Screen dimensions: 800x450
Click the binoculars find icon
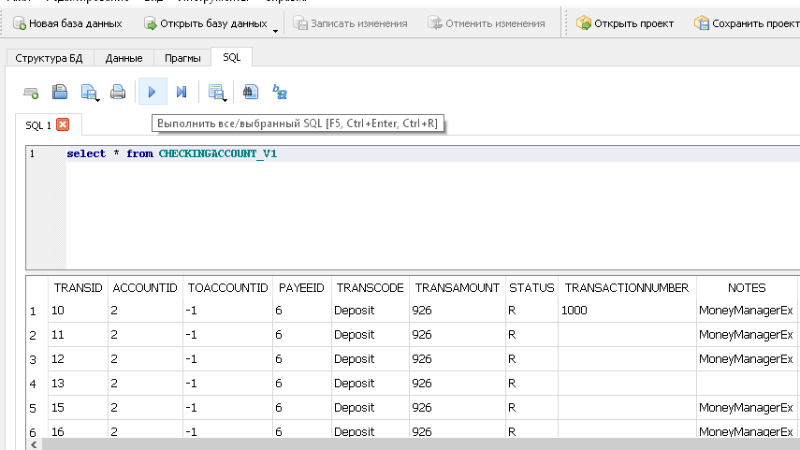point(251,92)
